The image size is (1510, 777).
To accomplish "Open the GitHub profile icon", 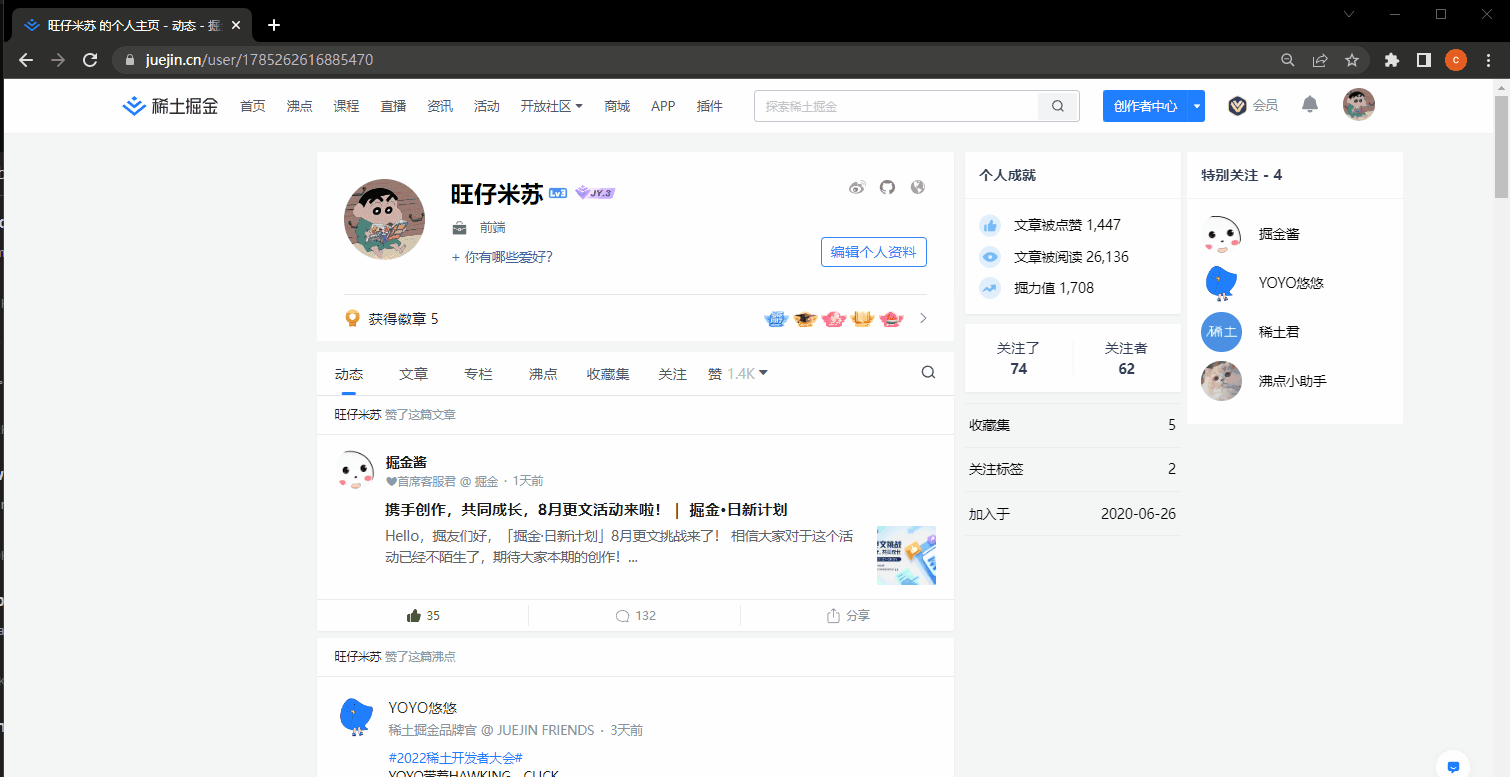I will tap(887, 187).
